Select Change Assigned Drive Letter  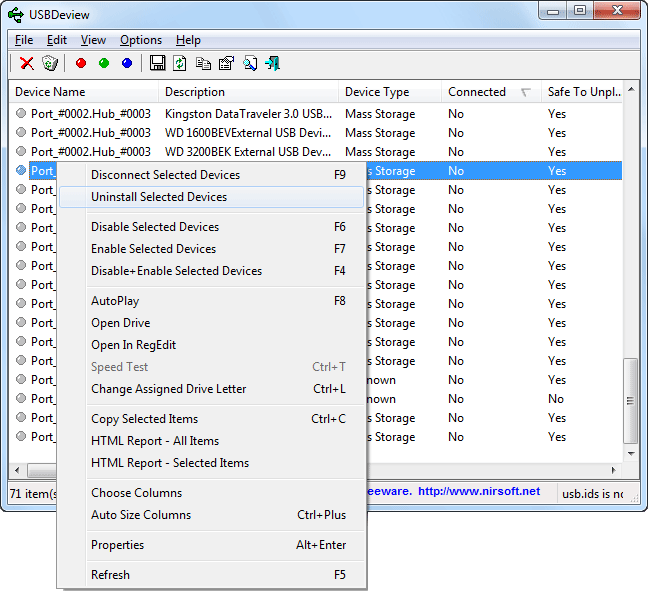168,389
